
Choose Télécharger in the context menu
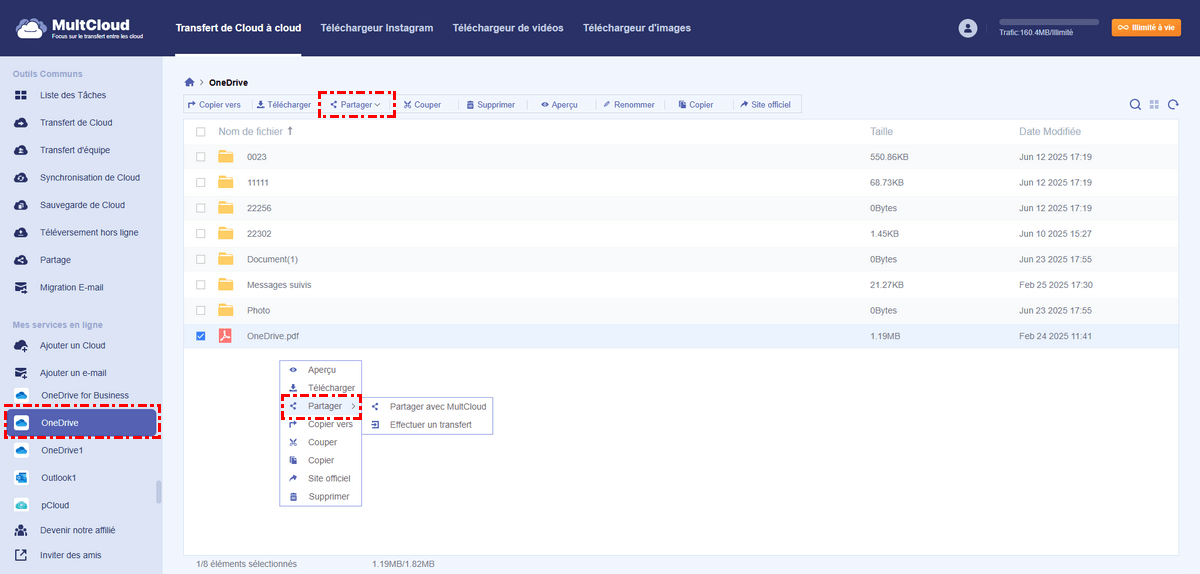tap(321, 388)
